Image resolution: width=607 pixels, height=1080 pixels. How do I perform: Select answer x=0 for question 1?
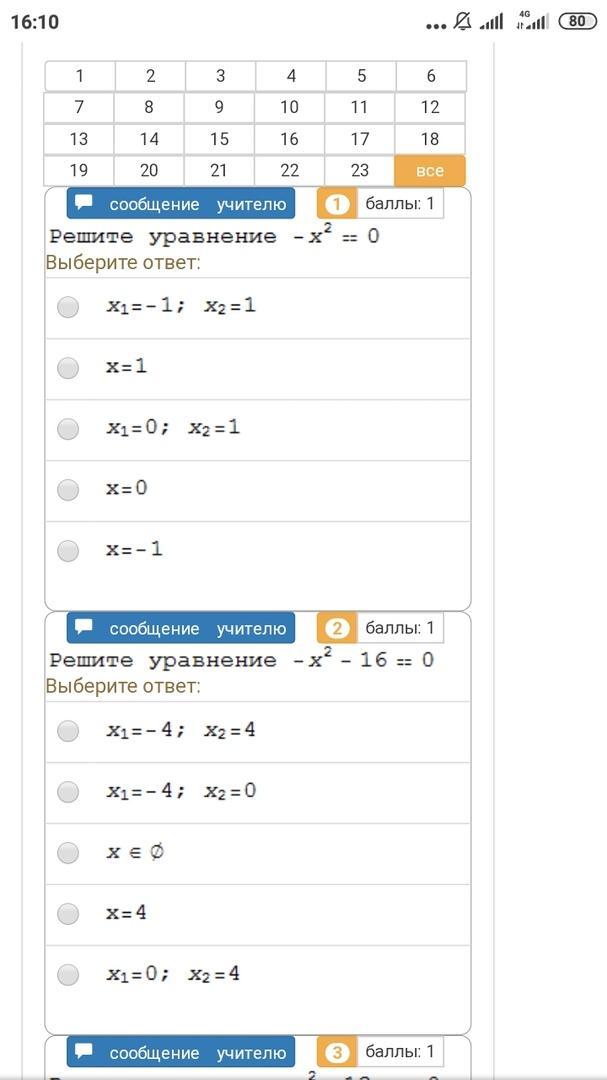click(x=68, y=490)
